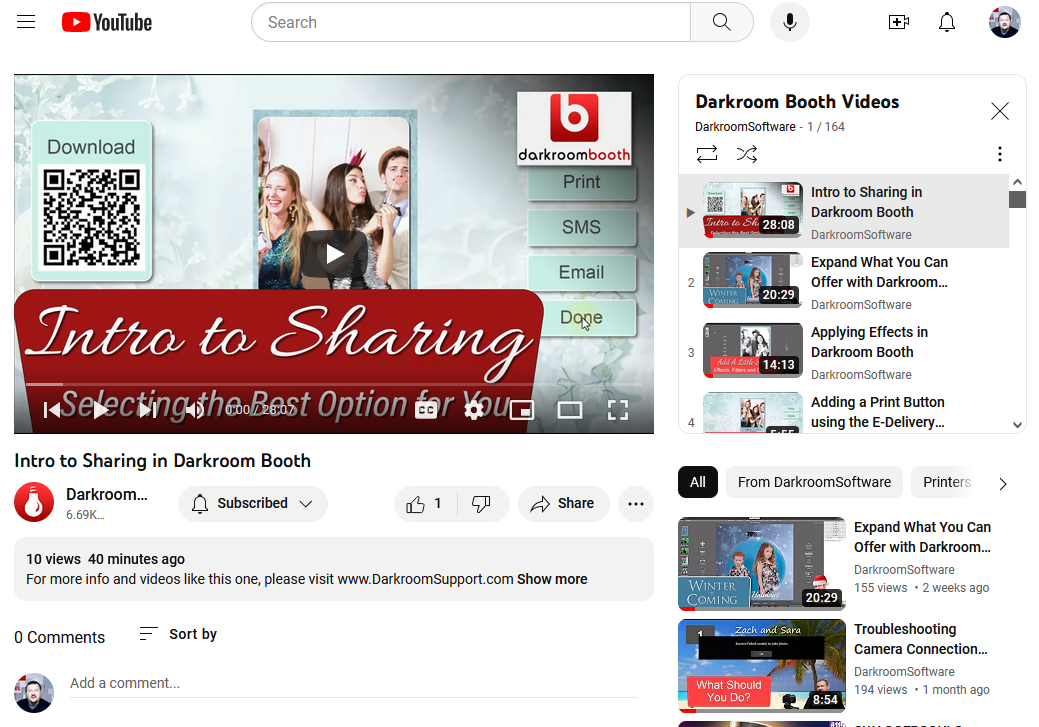
Task: Click the search magnifier button
Action: click(x=722, y=23)
